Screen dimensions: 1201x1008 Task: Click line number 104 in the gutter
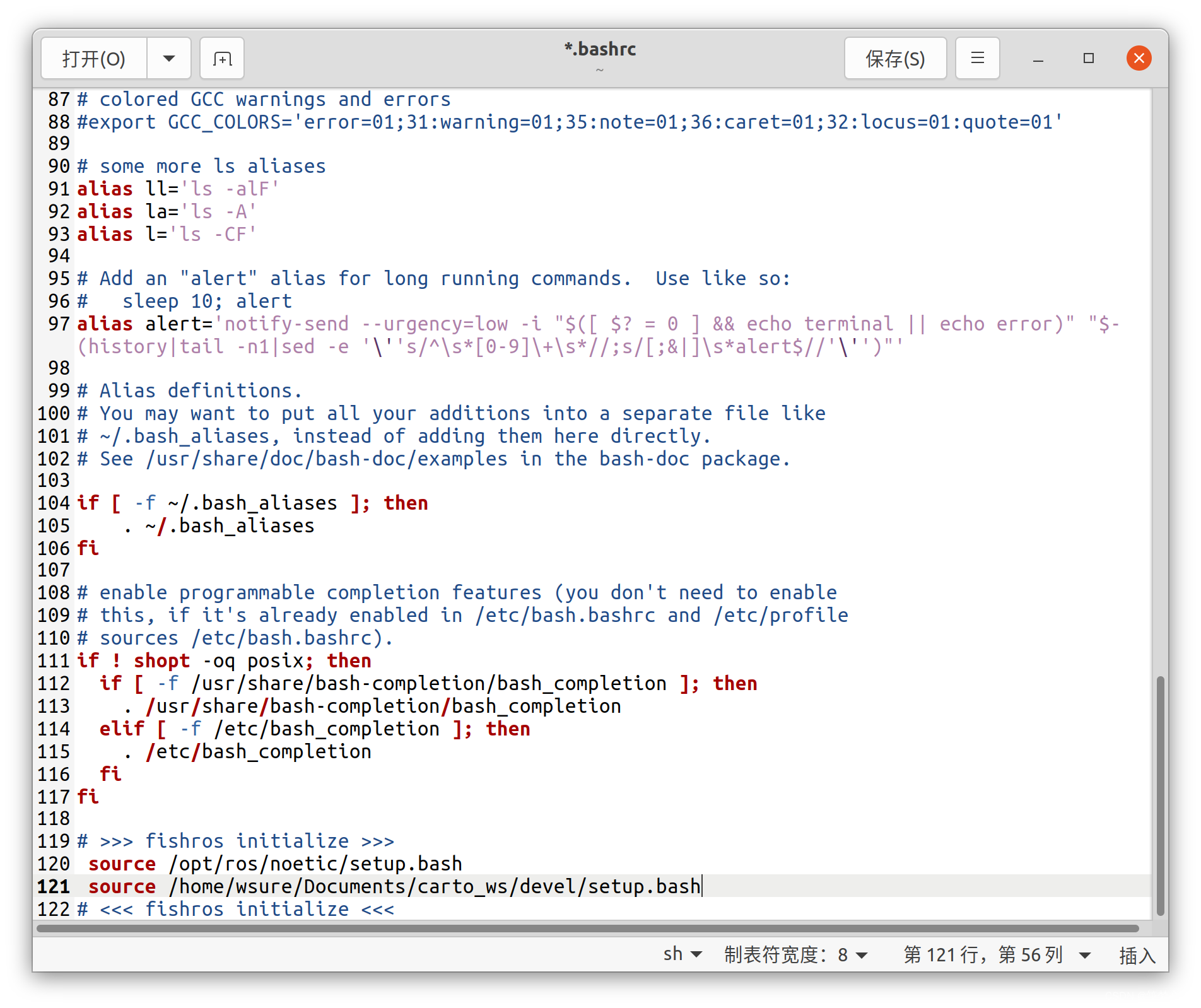click(54, 503)
